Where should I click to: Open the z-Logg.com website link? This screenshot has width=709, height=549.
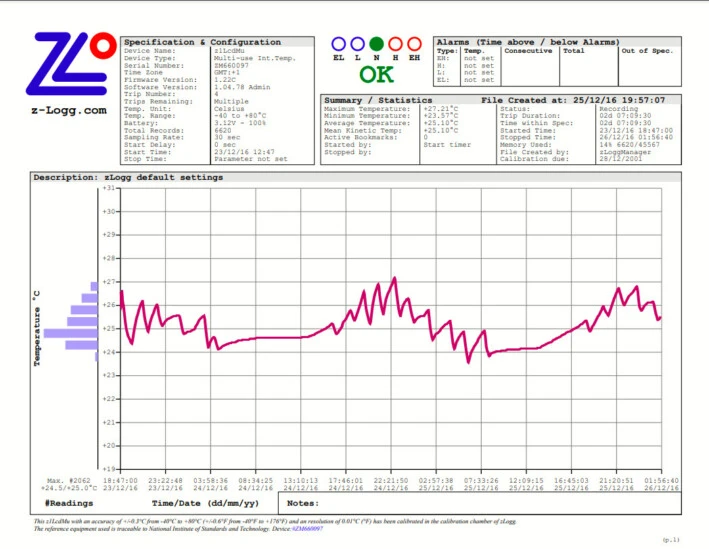coord(66,111)
